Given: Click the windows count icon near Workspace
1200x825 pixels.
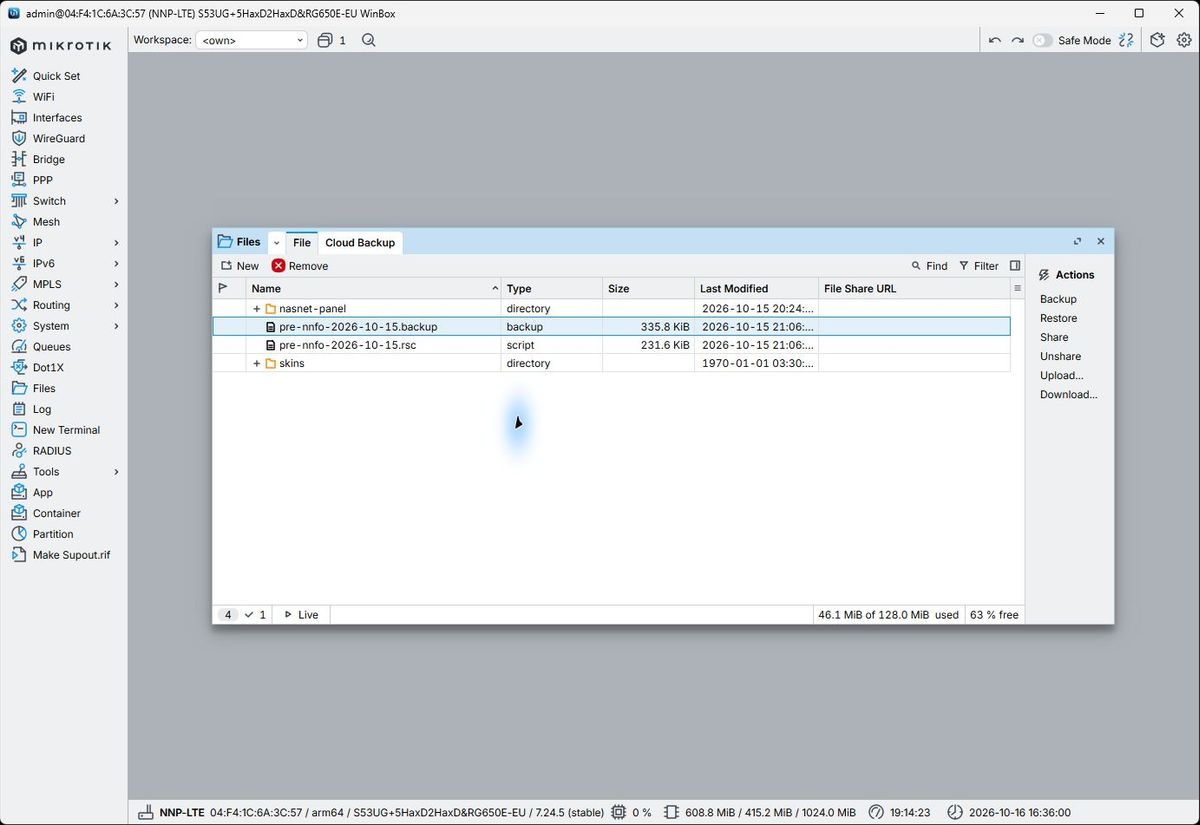Looking at the screenshot, I should (x=331, y=40).
